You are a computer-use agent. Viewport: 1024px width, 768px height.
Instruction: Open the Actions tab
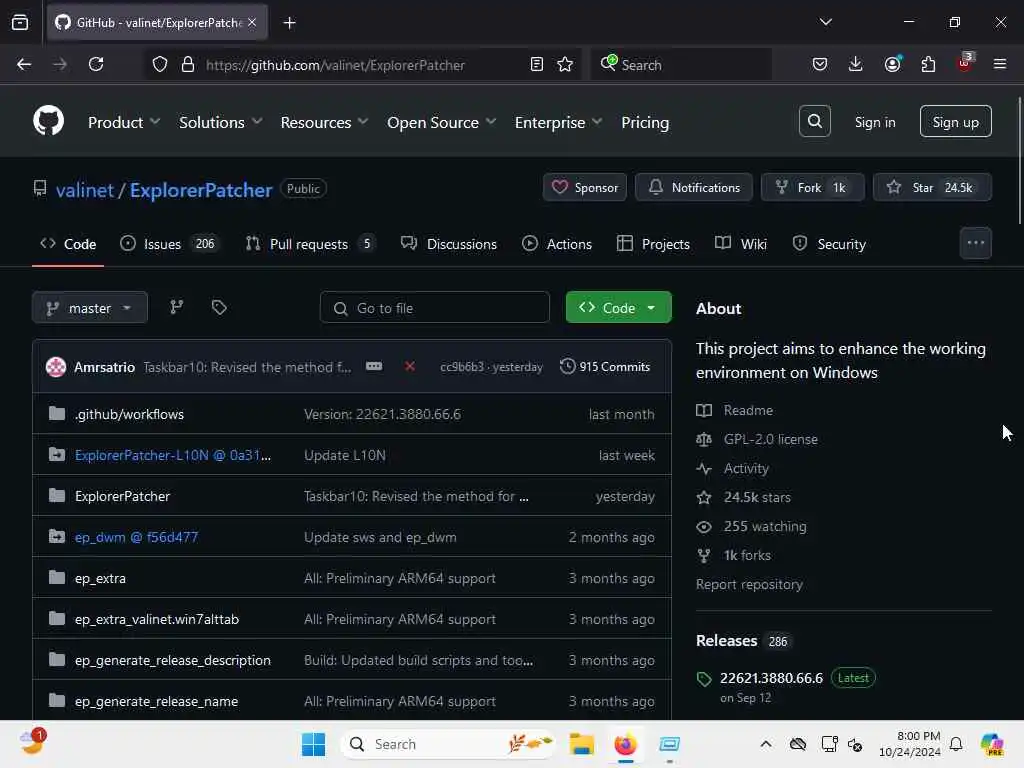556,244
